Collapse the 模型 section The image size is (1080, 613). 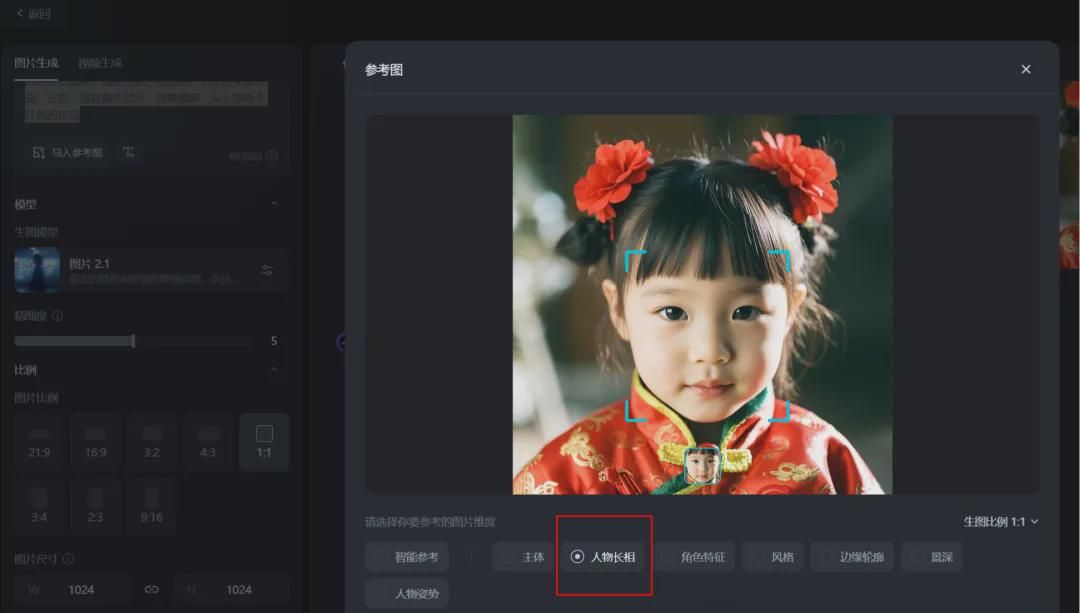pos(277,203)
